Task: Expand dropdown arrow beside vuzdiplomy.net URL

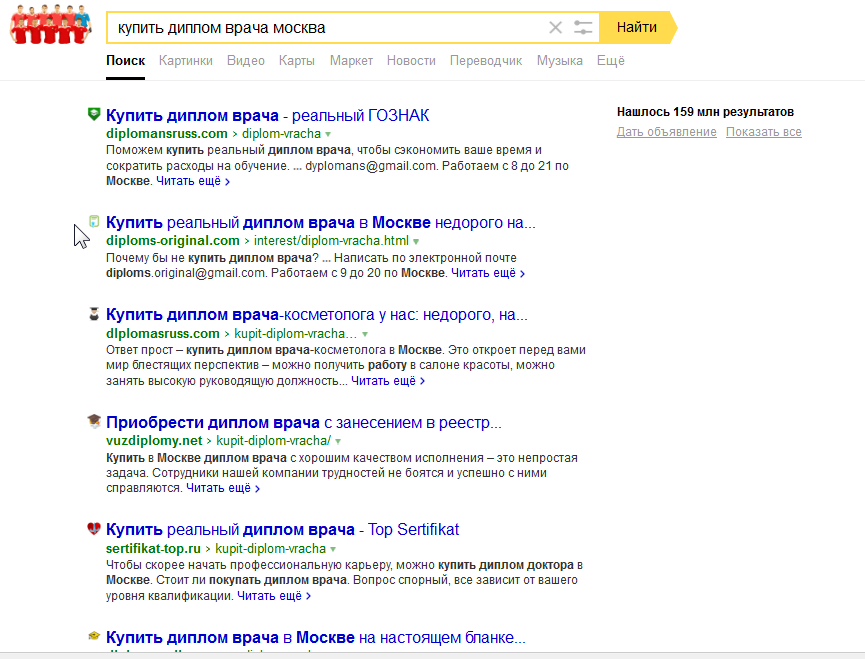Action: click(338, 441)
